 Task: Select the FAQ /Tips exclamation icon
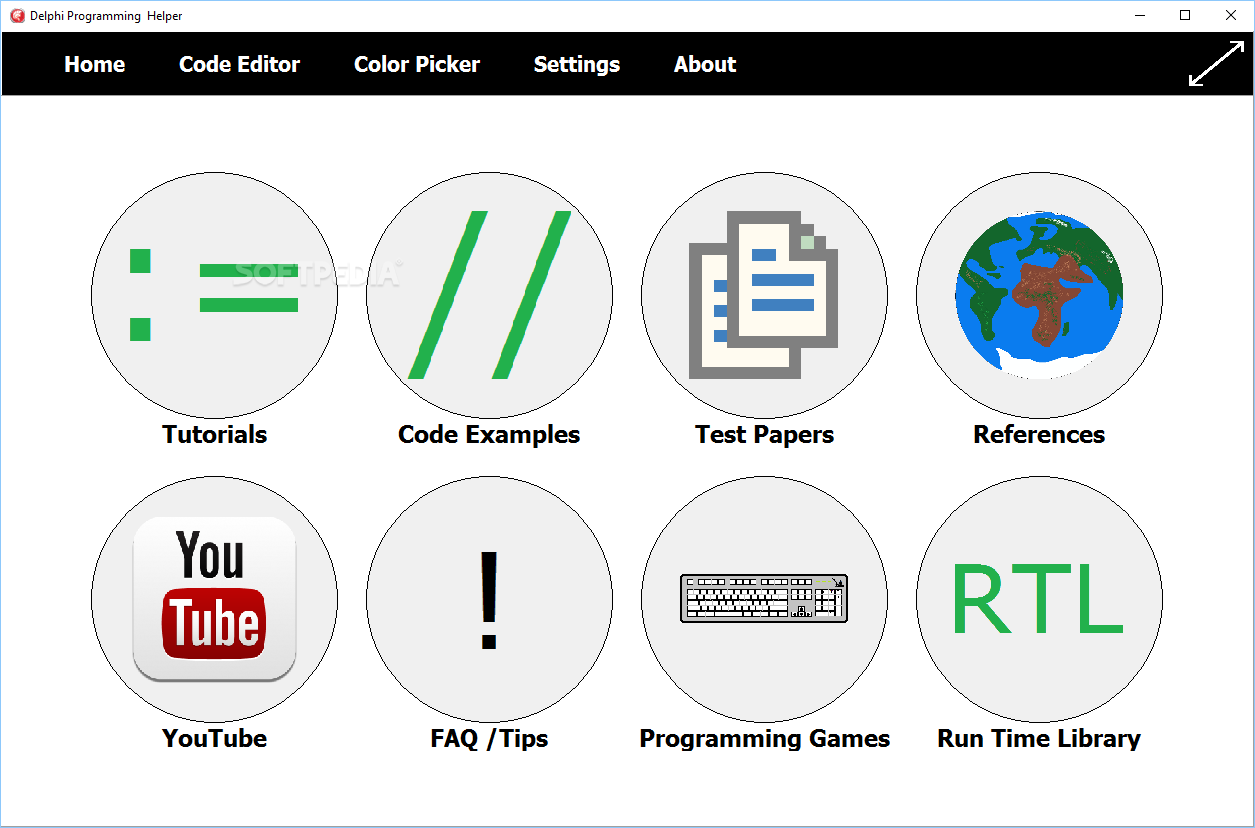[489, 597]
